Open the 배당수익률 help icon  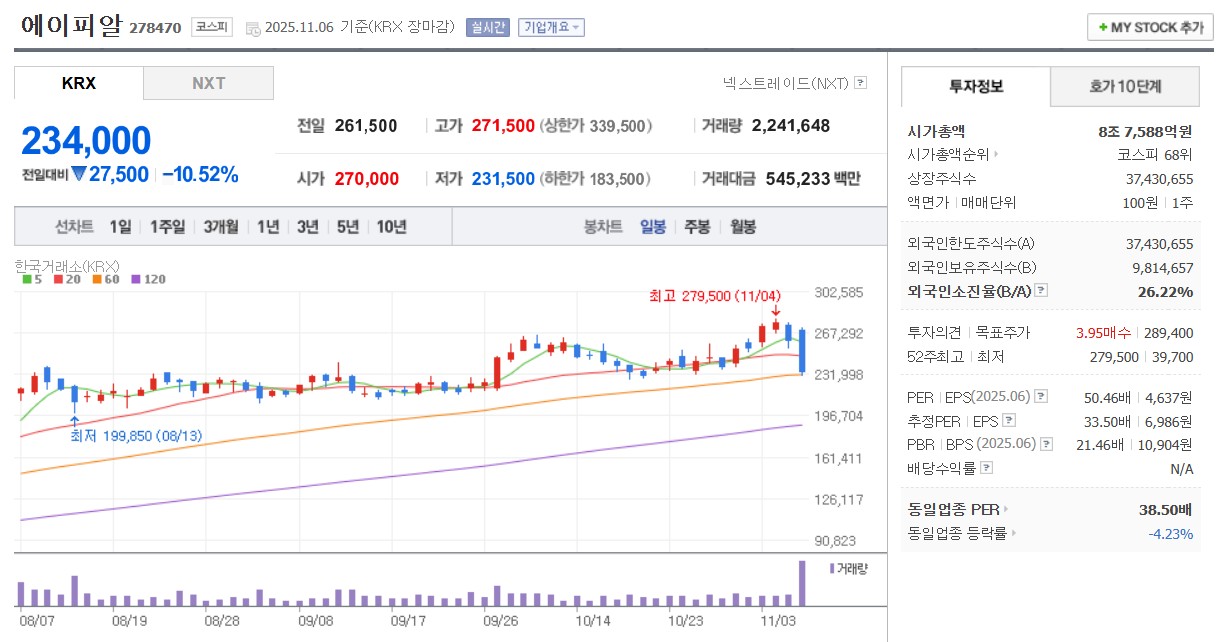[985, 466]
